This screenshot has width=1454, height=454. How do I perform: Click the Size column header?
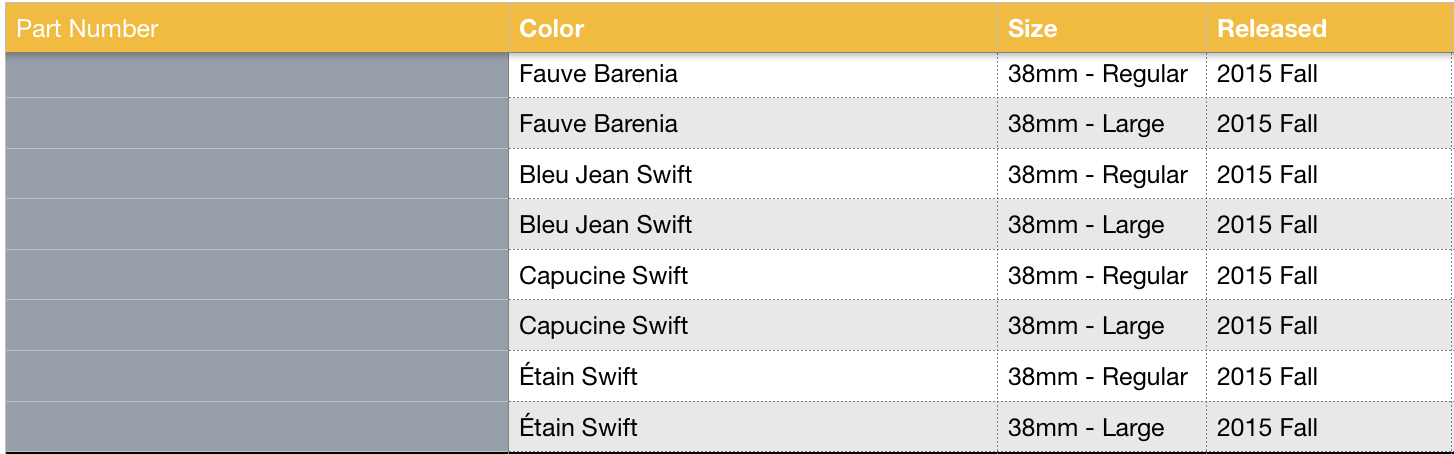click(x=1102, y=28)
